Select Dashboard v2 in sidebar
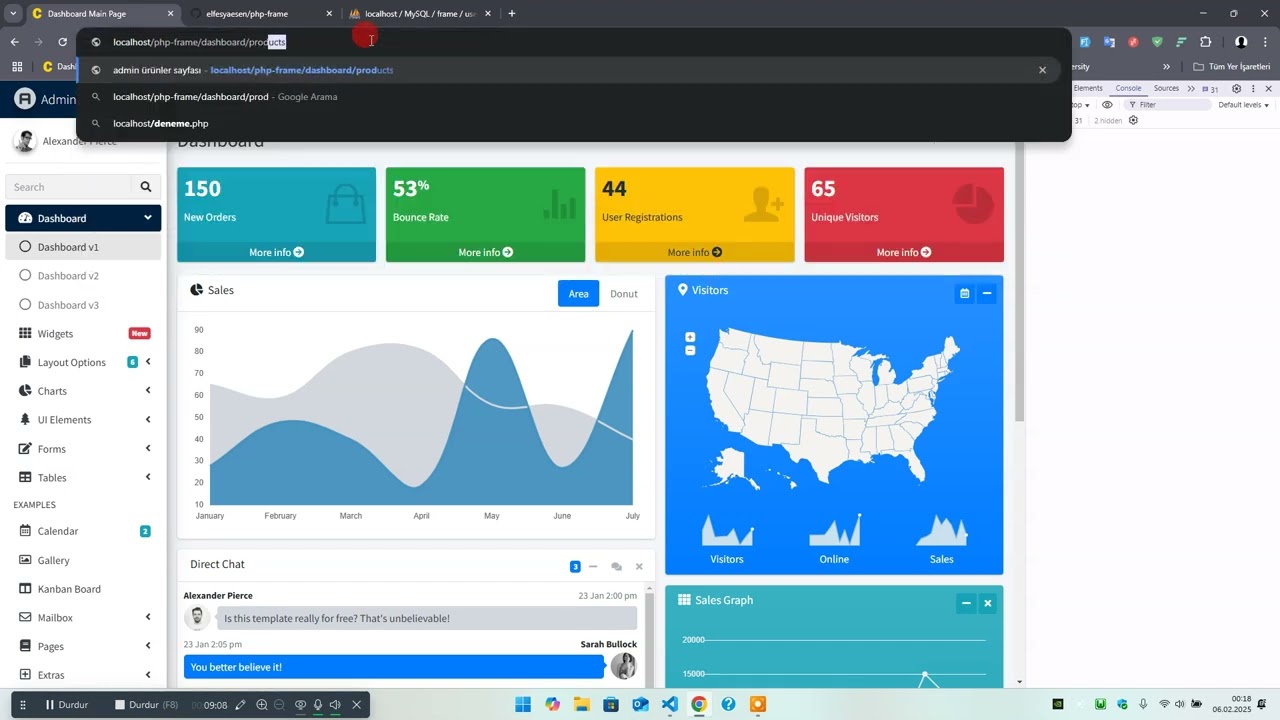 [83, 276]
